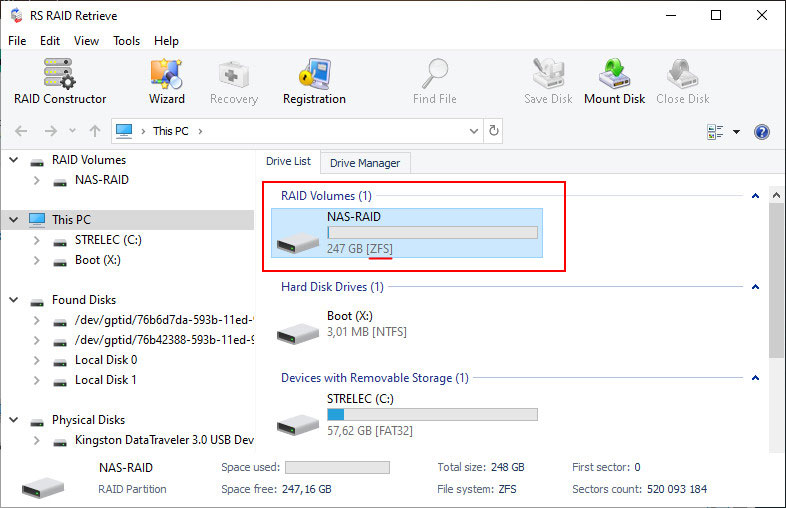This screenshot has height=508, width=786.
Task: Collapse the RAID Volumes tree node
Action: click(x=14, y=160)
